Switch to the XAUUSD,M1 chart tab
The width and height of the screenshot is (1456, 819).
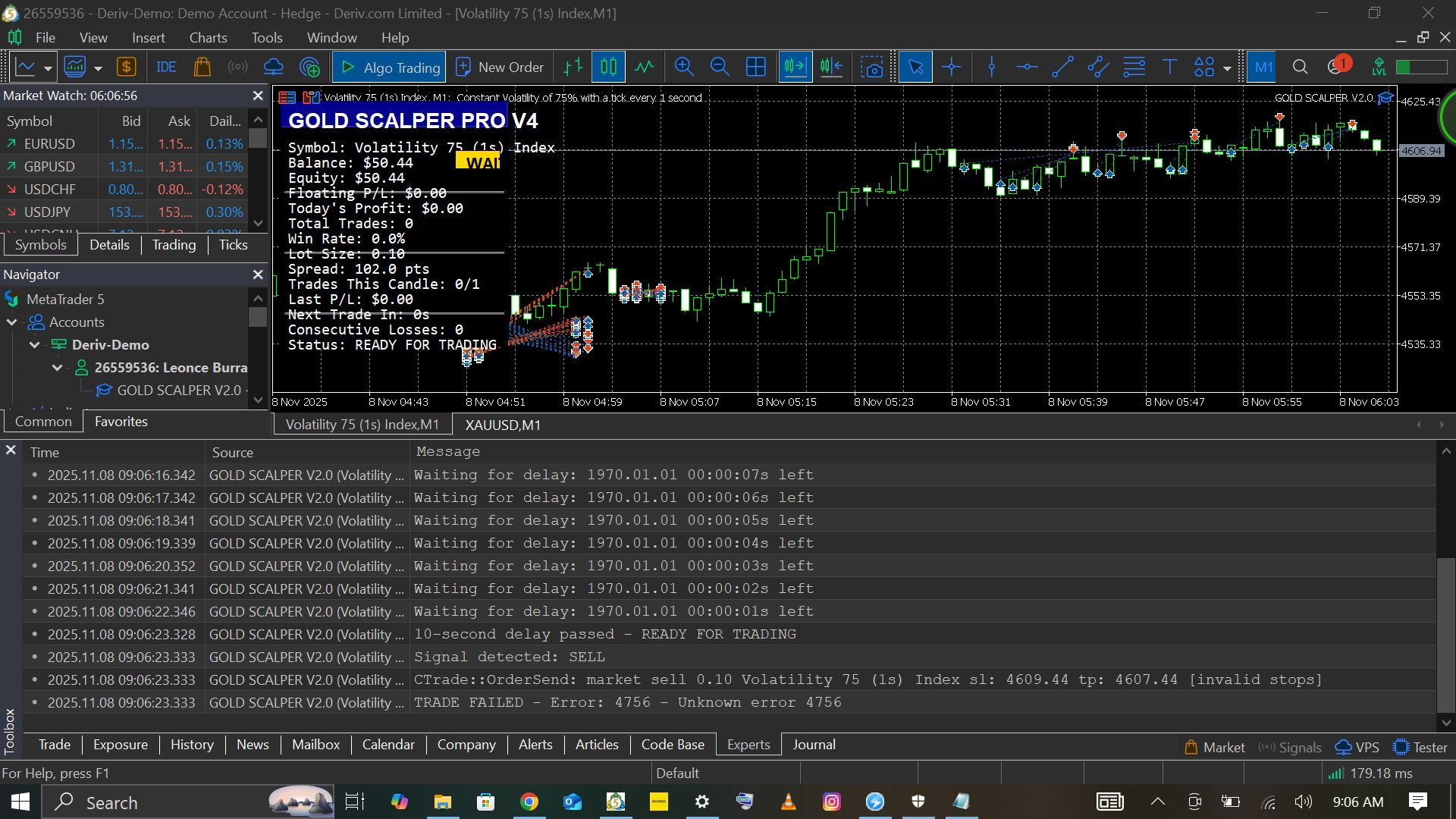click(x=503, y=425)
